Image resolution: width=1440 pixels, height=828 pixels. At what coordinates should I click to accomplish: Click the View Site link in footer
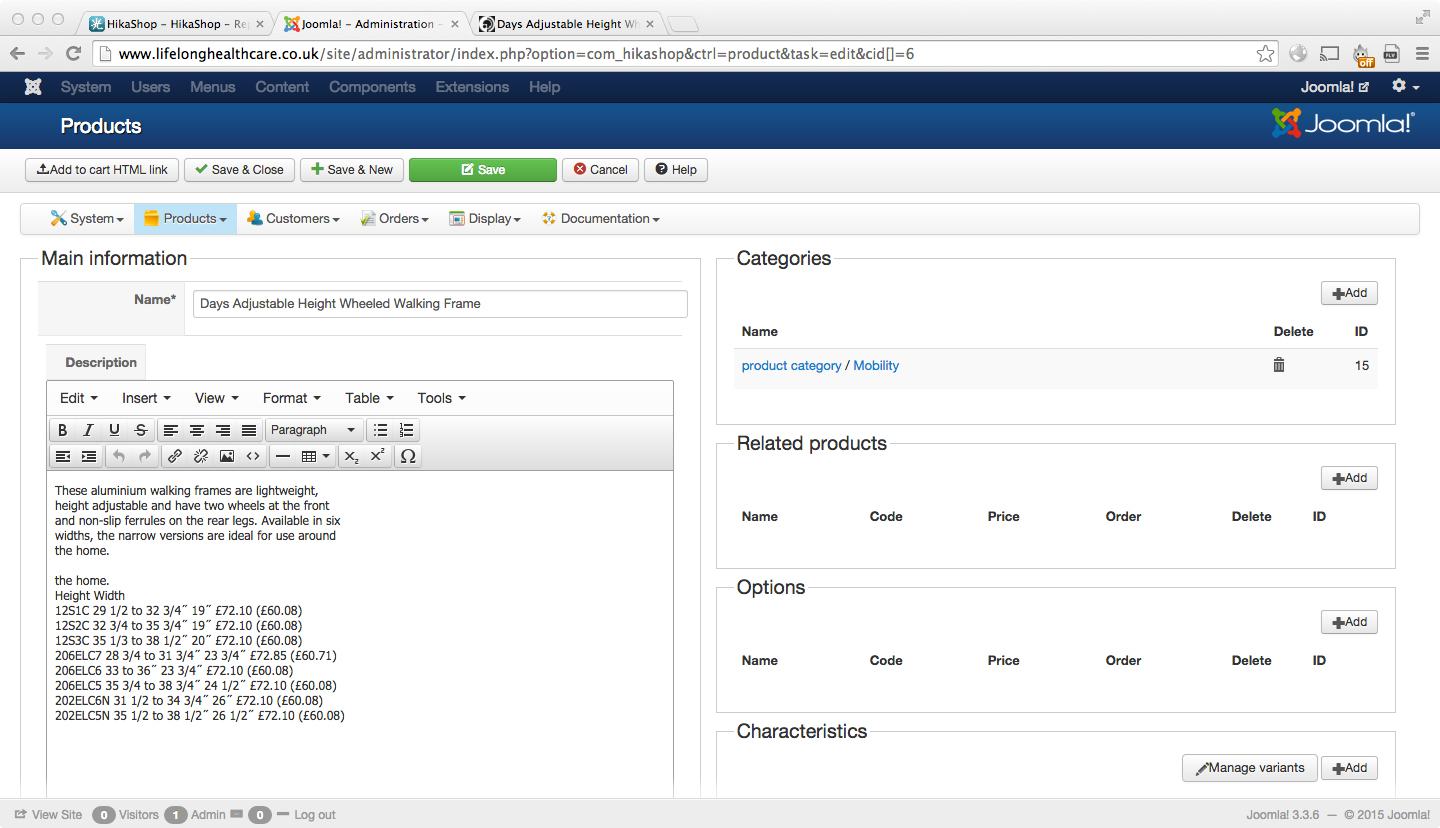(49, 815)
